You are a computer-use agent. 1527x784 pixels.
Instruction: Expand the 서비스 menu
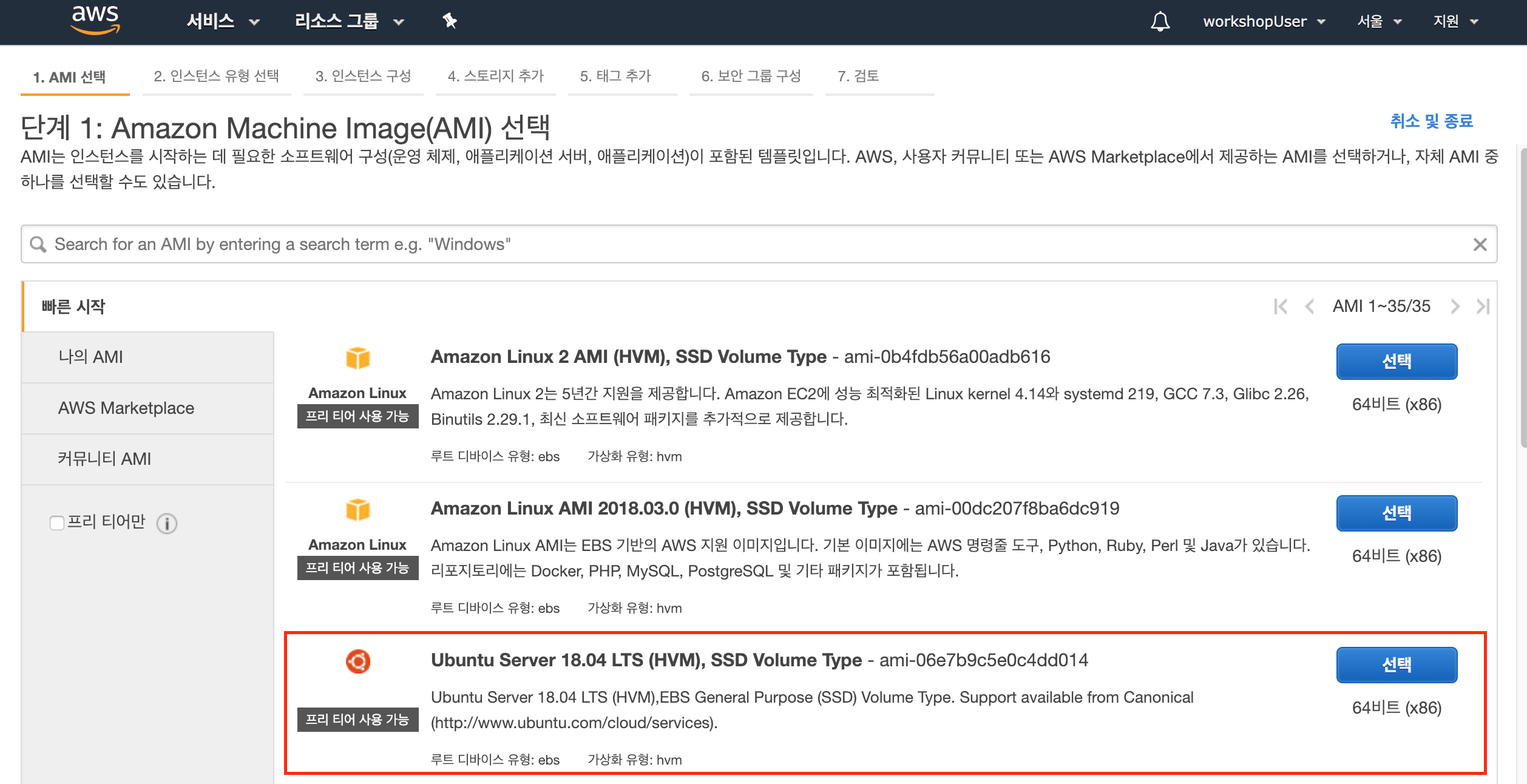click(223, 21)
